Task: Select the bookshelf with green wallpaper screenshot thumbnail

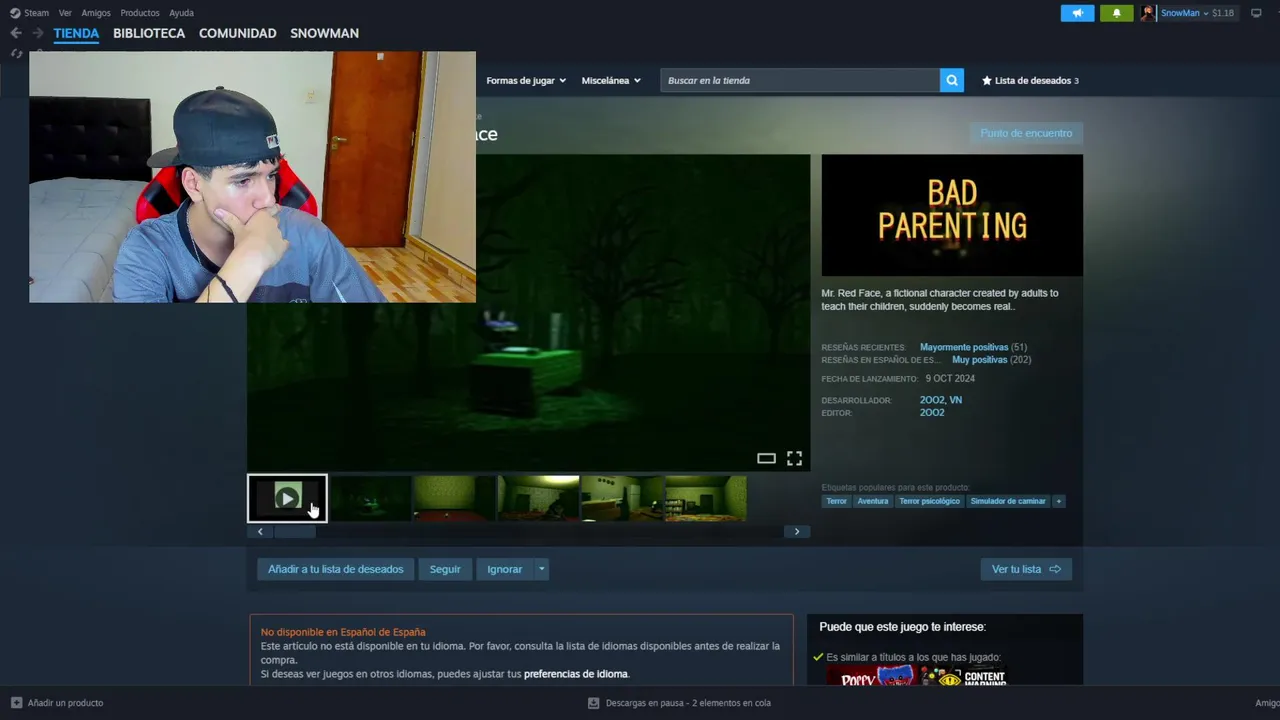Action: click(706, 498)
